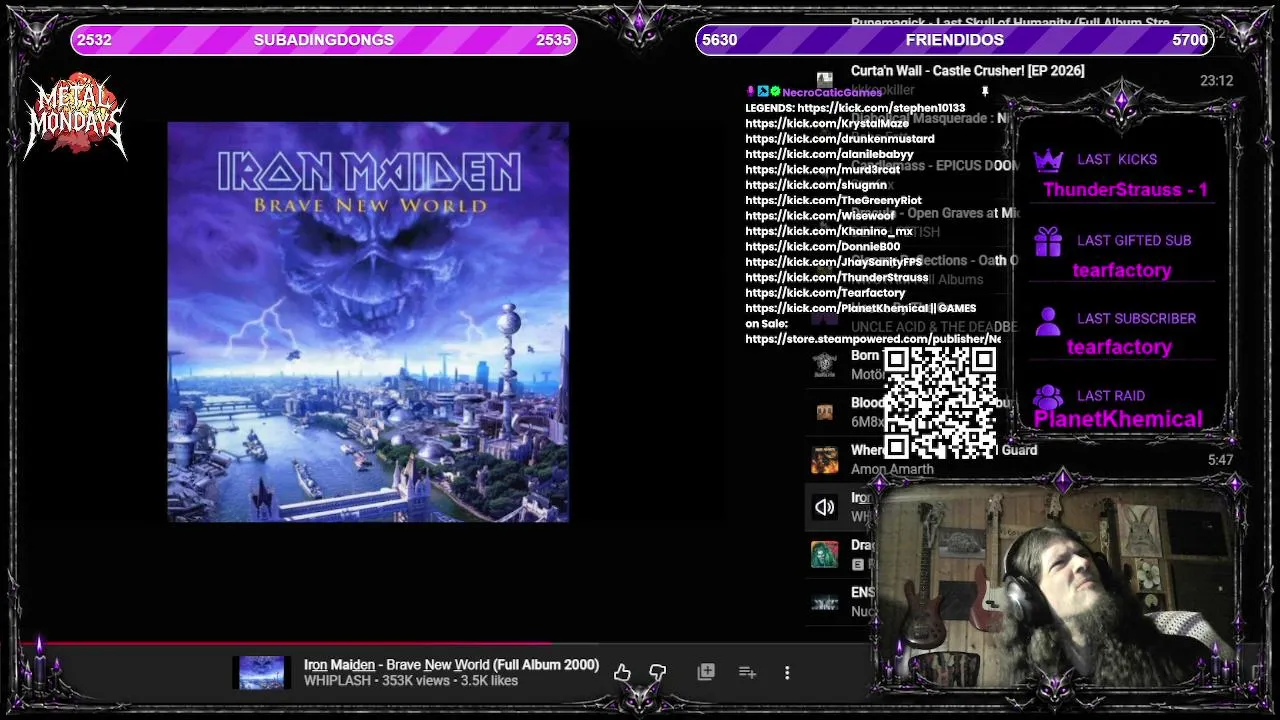Open the kick.com/shugmn link

816,185
